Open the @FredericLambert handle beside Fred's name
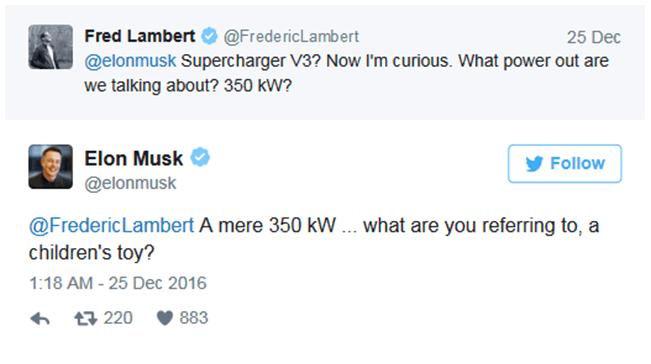 click(x=291, y=37)
